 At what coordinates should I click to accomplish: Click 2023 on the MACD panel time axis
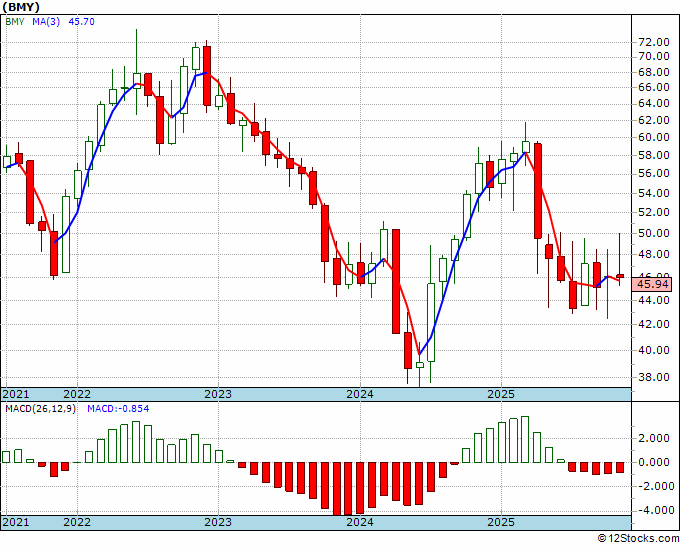pos(218,522)
